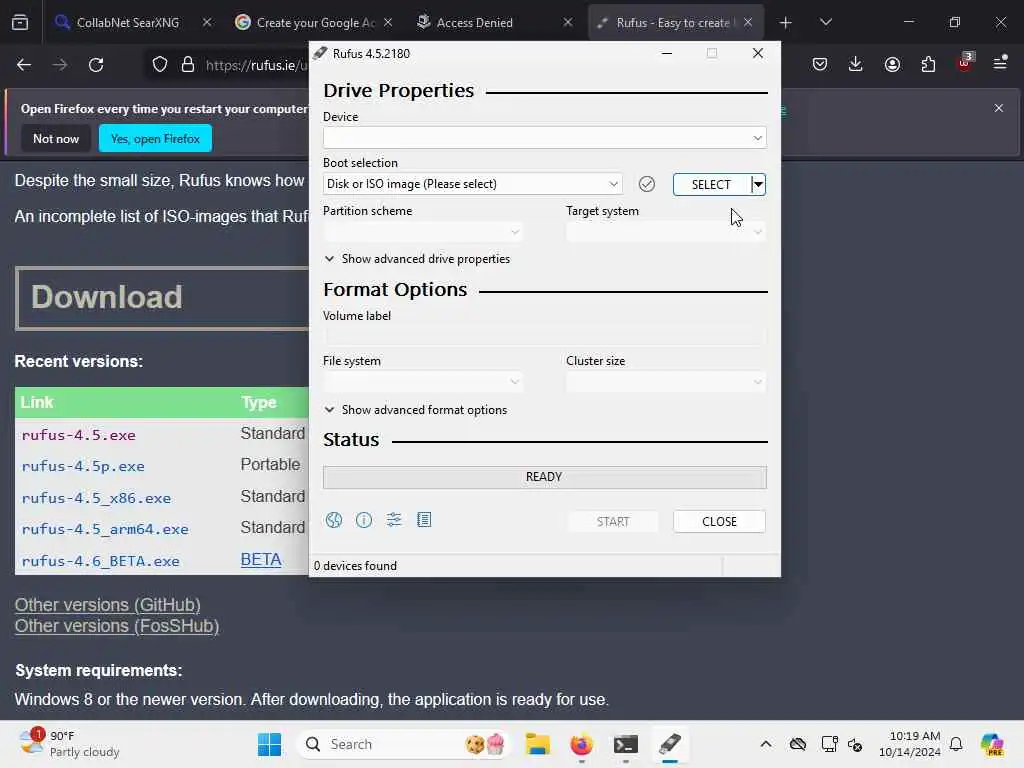
Task: Open the SELECT button's split arrow
Action: point(758,185)
